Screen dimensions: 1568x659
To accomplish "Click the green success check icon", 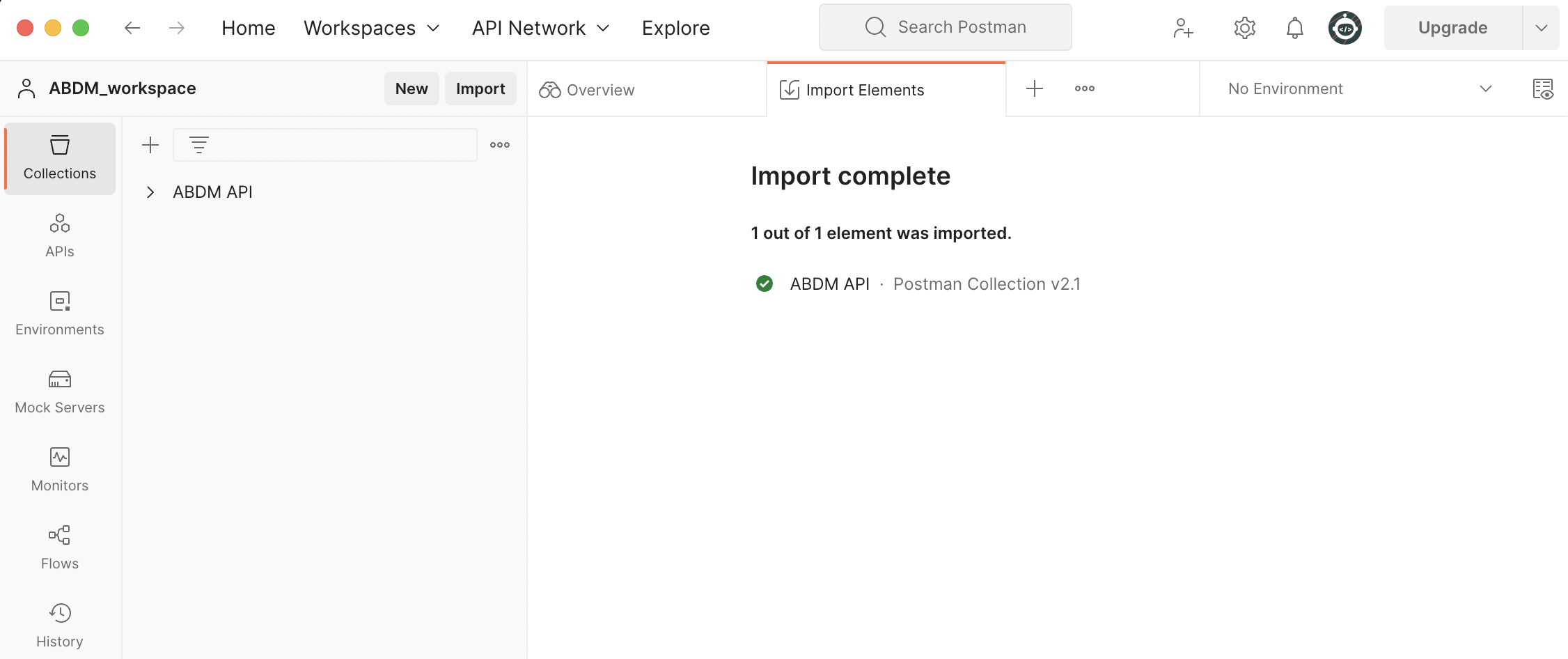I will pos(765,284).
